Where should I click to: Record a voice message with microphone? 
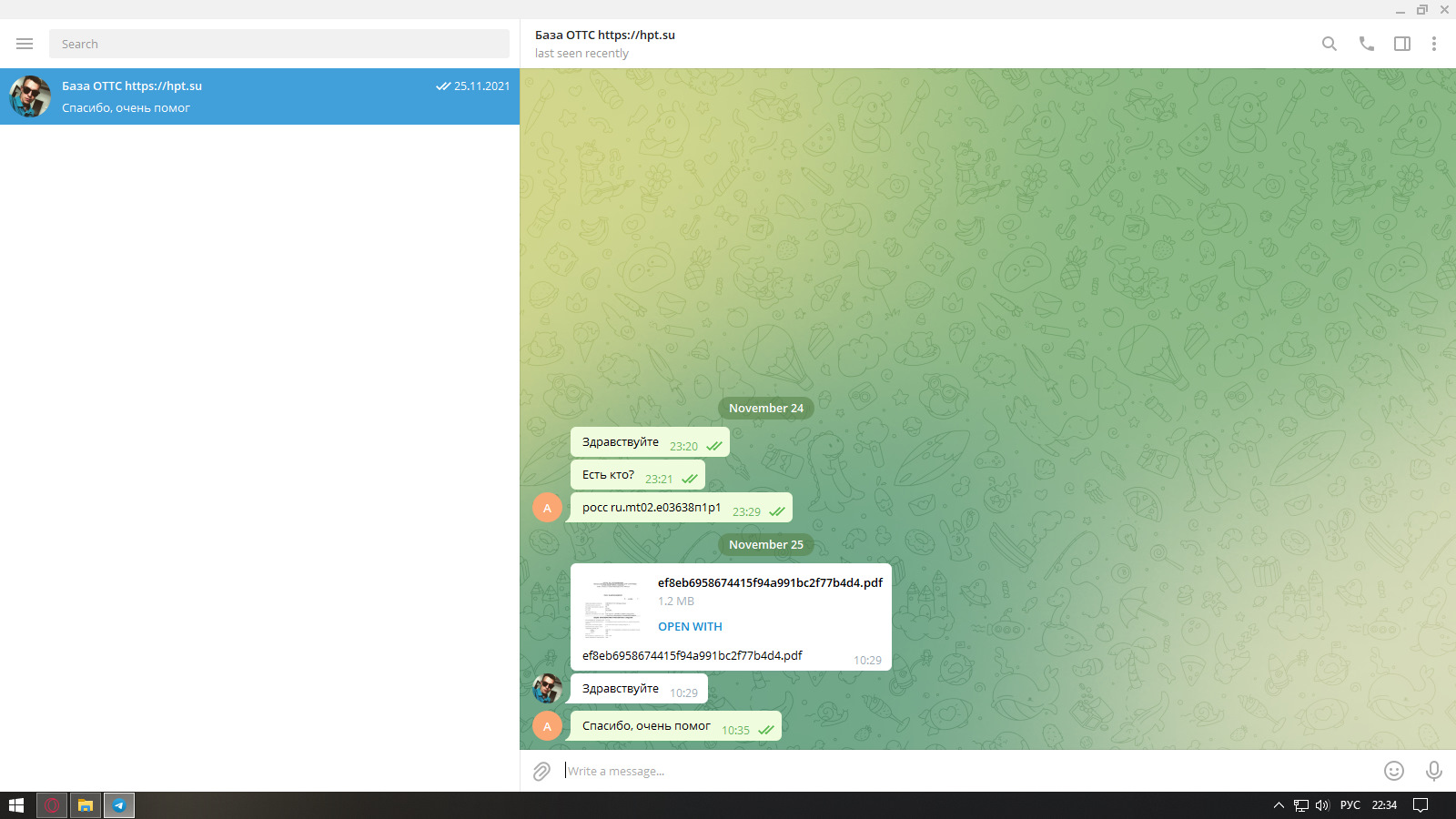tap(1434, 772)
